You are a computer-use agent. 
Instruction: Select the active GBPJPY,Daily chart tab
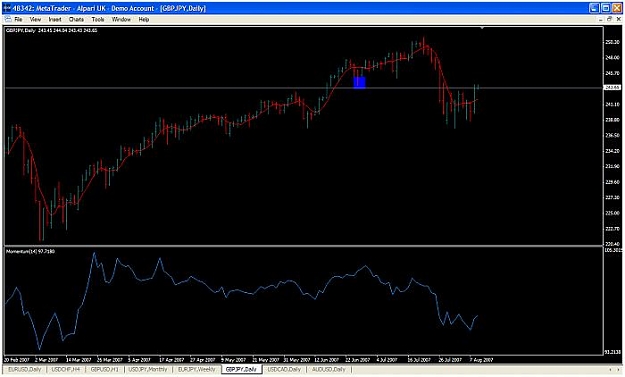click(x=241, y=369)
